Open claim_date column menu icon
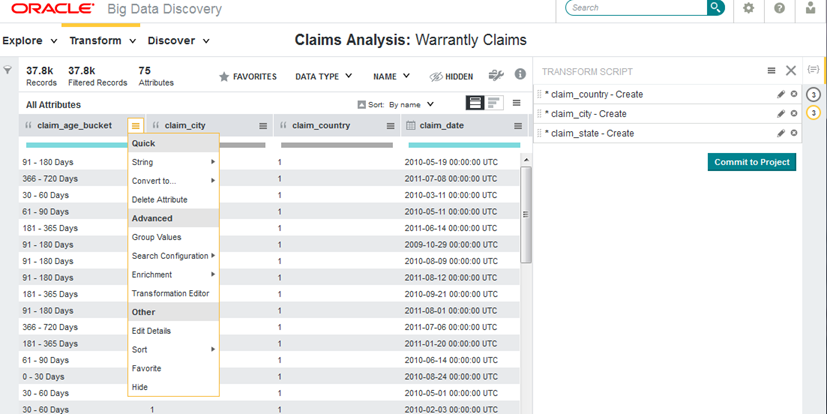The image size is (827, 414). (518, 126)
